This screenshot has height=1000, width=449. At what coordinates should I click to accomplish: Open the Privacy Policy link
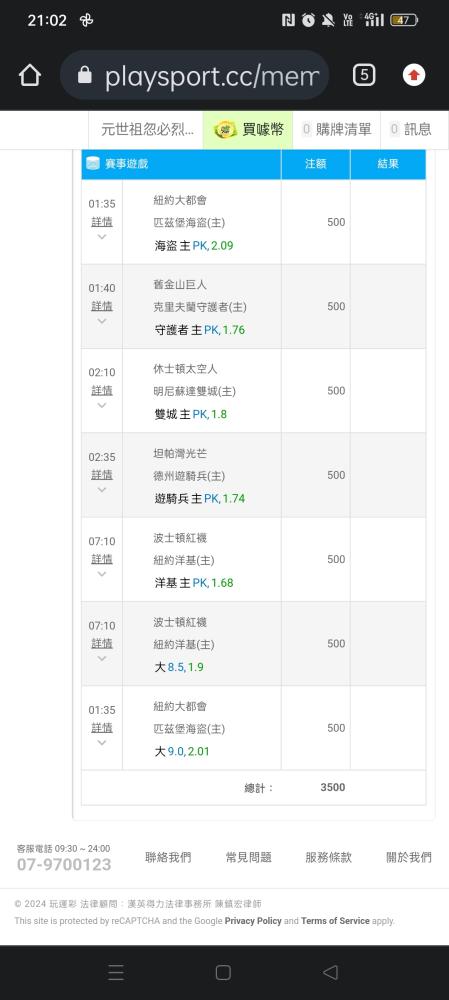pyautogui.click(x=253, y=921)
